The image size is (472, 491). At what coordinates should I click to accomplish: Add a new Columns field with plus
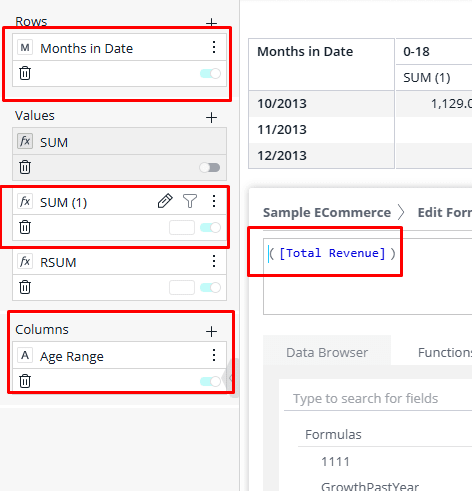[x=211, y=331]
